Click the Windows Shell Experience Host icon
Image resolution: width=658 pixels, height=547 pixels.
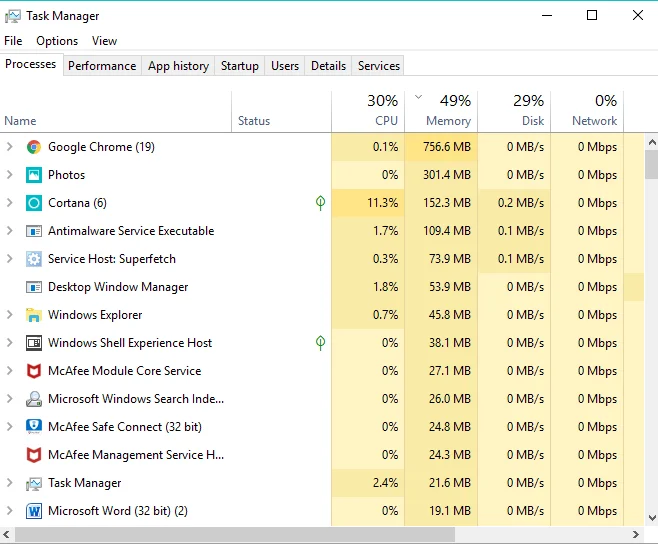(x=34, y=343)
